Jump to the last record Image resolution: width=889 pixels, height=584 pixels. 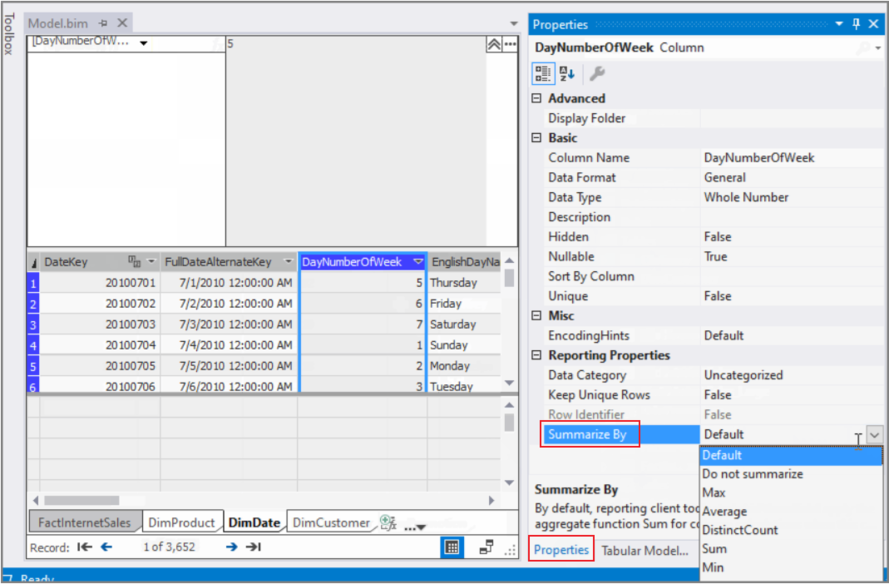click(253, 547)
